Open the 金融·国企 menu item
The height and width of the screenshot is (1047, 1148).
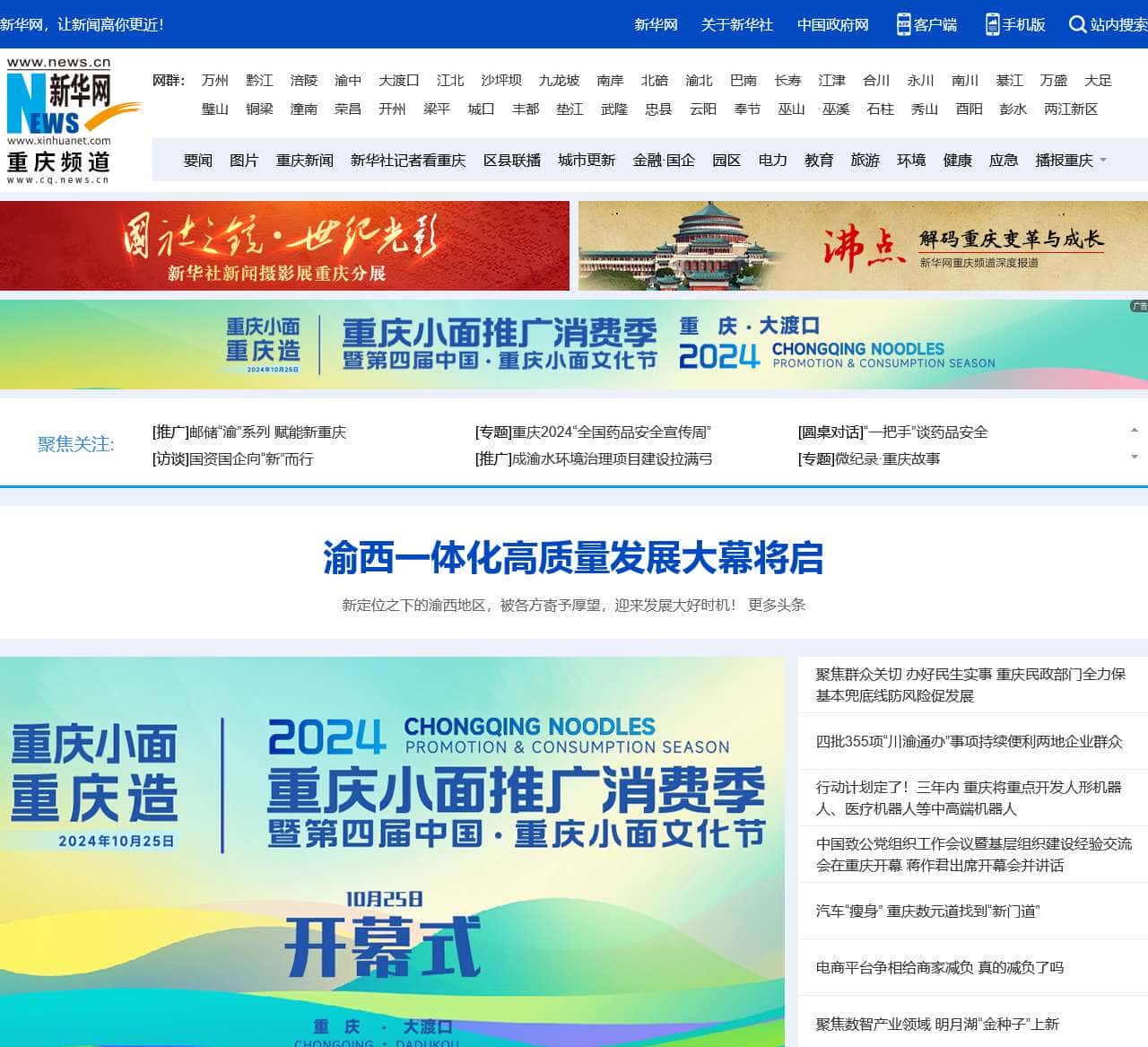(664, 161)
